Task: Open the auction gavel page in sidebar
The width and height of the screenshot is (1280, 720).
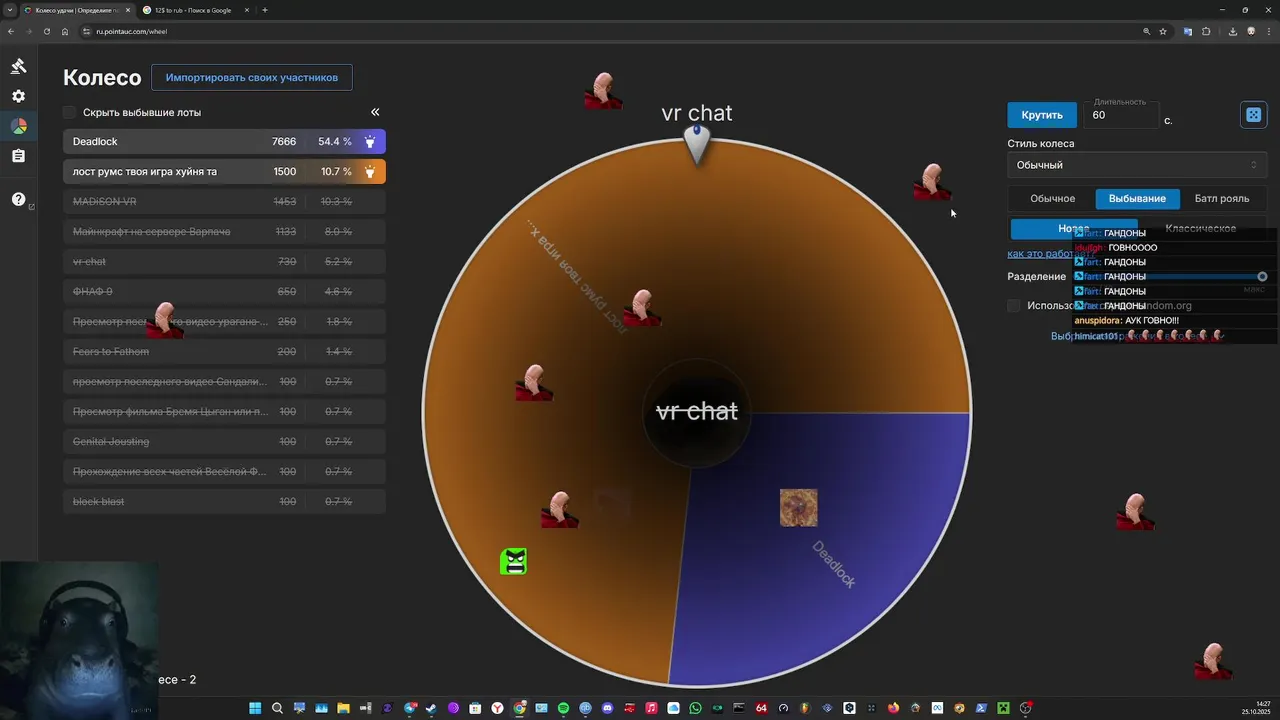Action: [x=18, y=66]
